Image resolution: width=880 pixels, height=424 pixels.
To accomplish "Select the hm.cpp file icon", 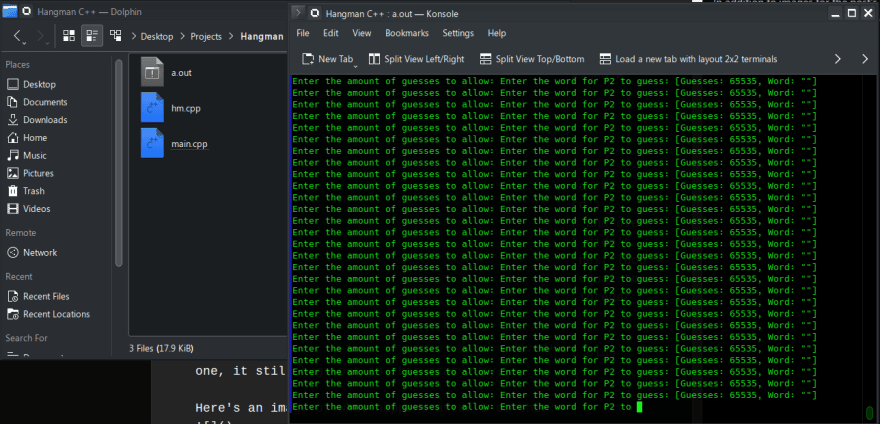I will pyautogui.click(x=152, y=108).
